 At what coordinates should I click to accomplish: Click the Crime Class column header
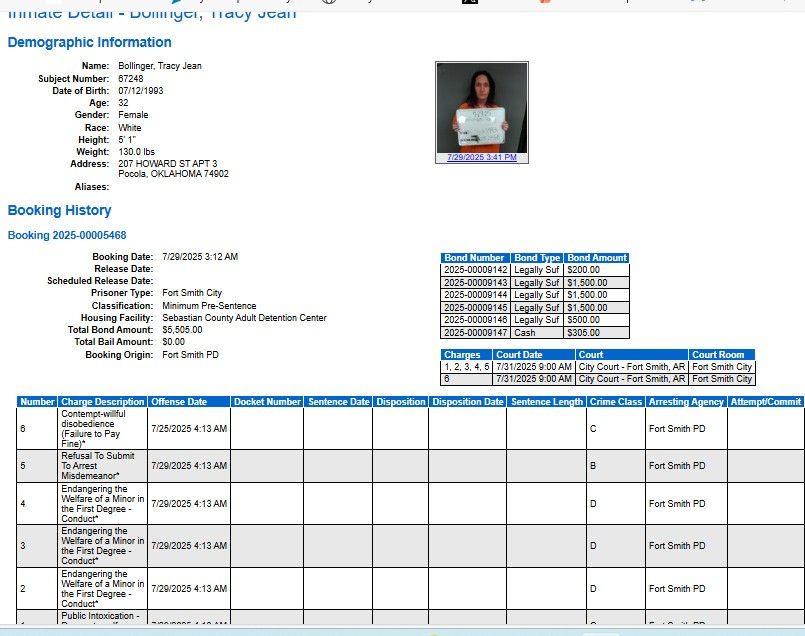616,402
